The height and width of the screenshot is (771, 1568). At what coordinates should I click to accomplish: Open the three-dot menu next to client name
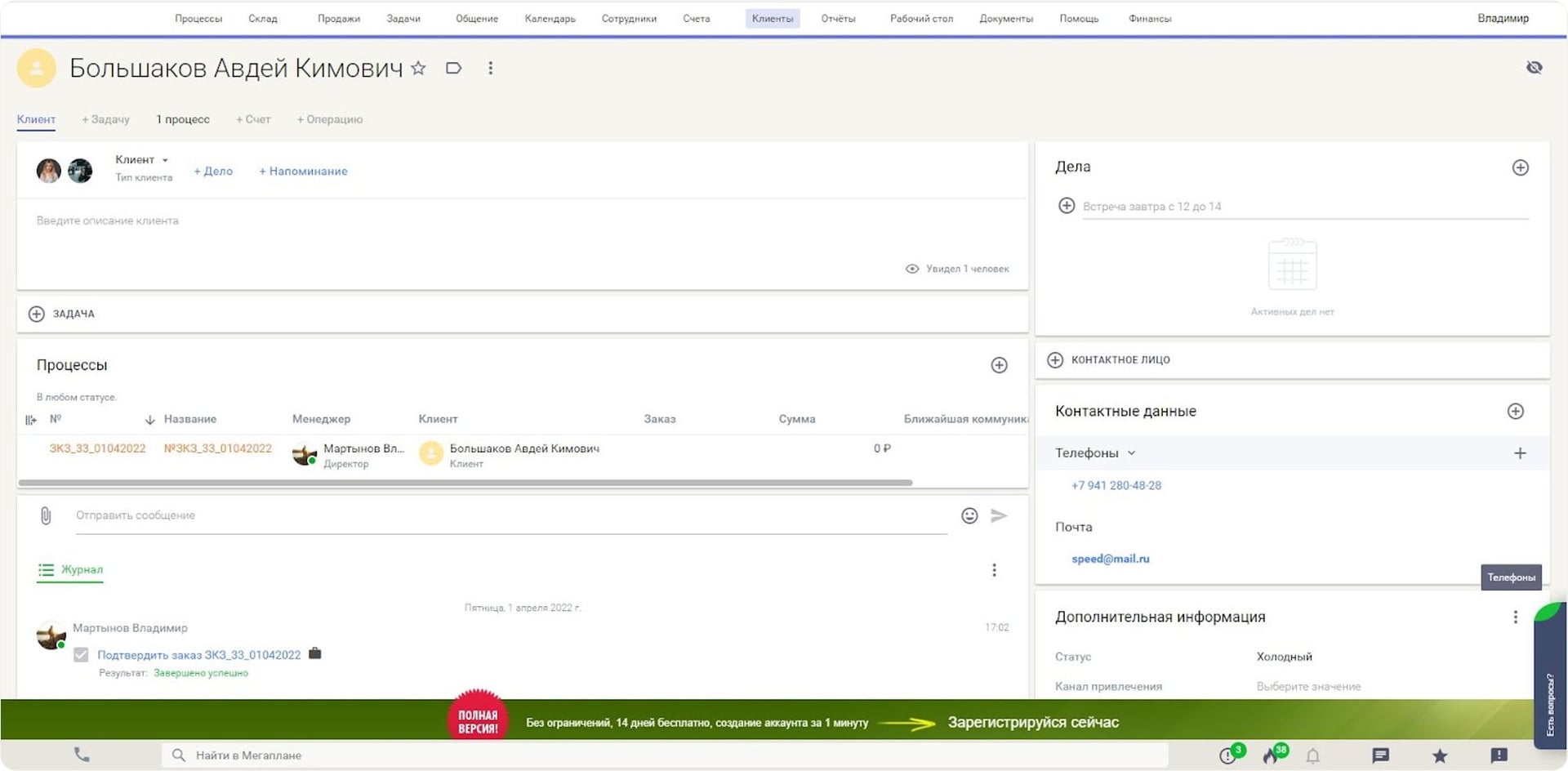(490, 69)
